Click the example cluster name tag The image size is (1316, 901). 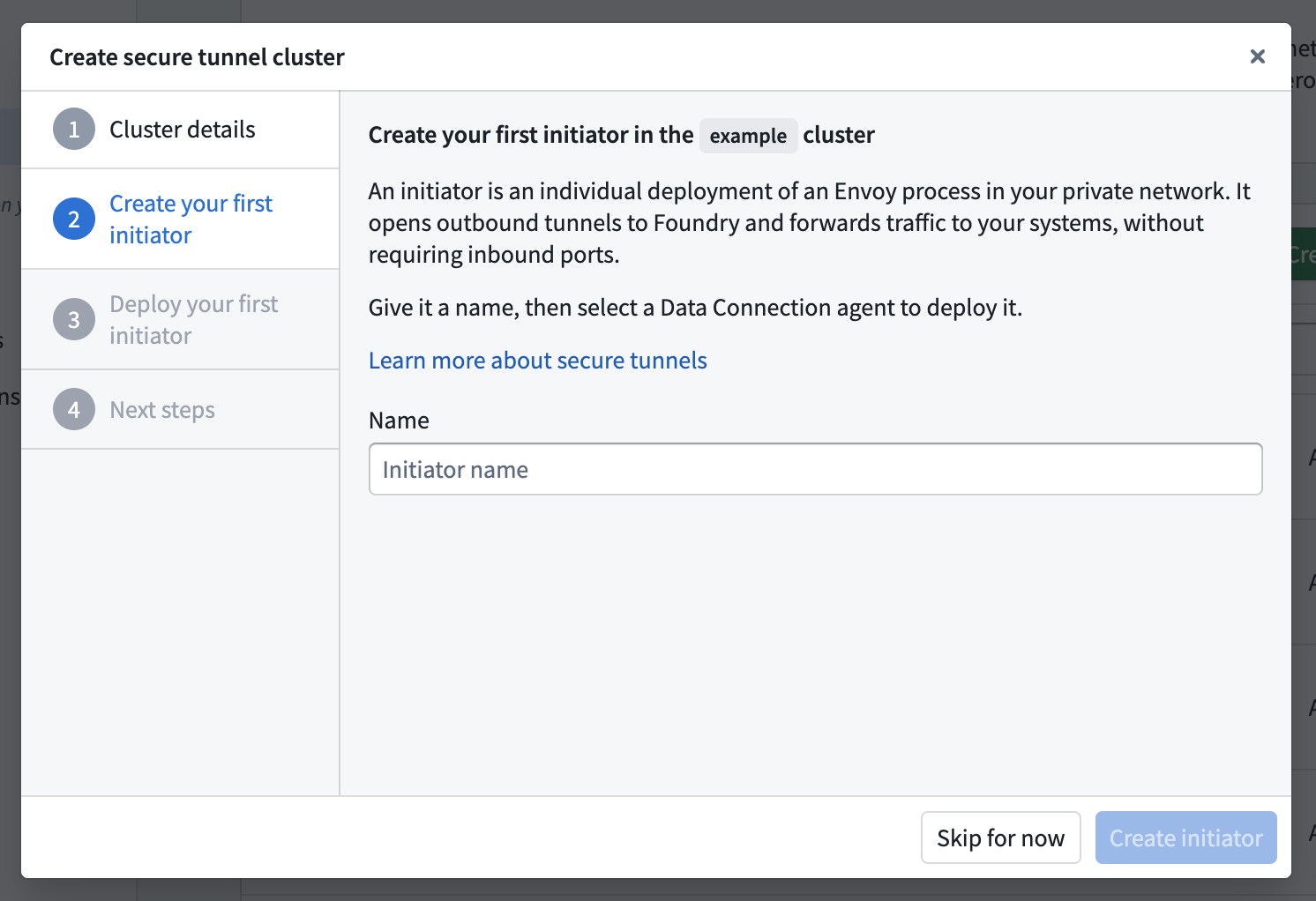748,136
